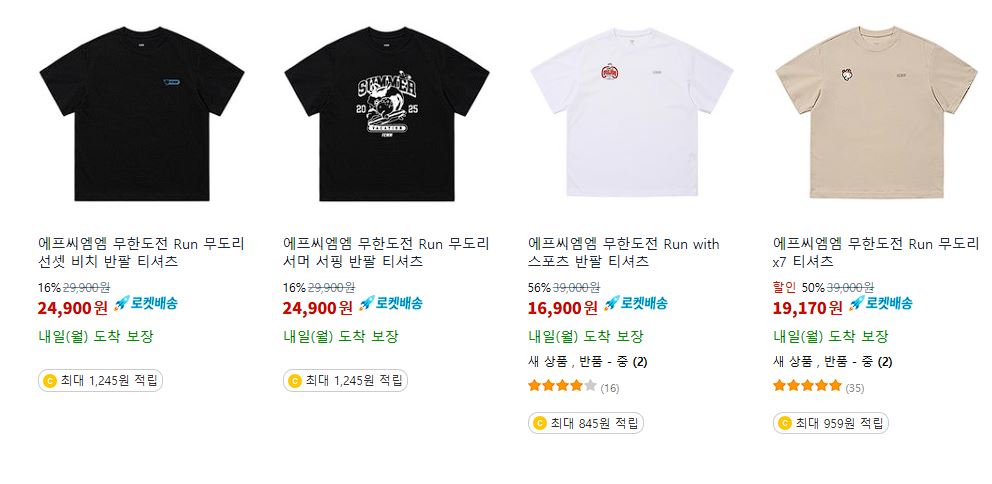Click 최대 1,245원 적립 badge under 서머 서핑 shirt
Viewport: 992px width, 484px height.
(x=345, y=381)
